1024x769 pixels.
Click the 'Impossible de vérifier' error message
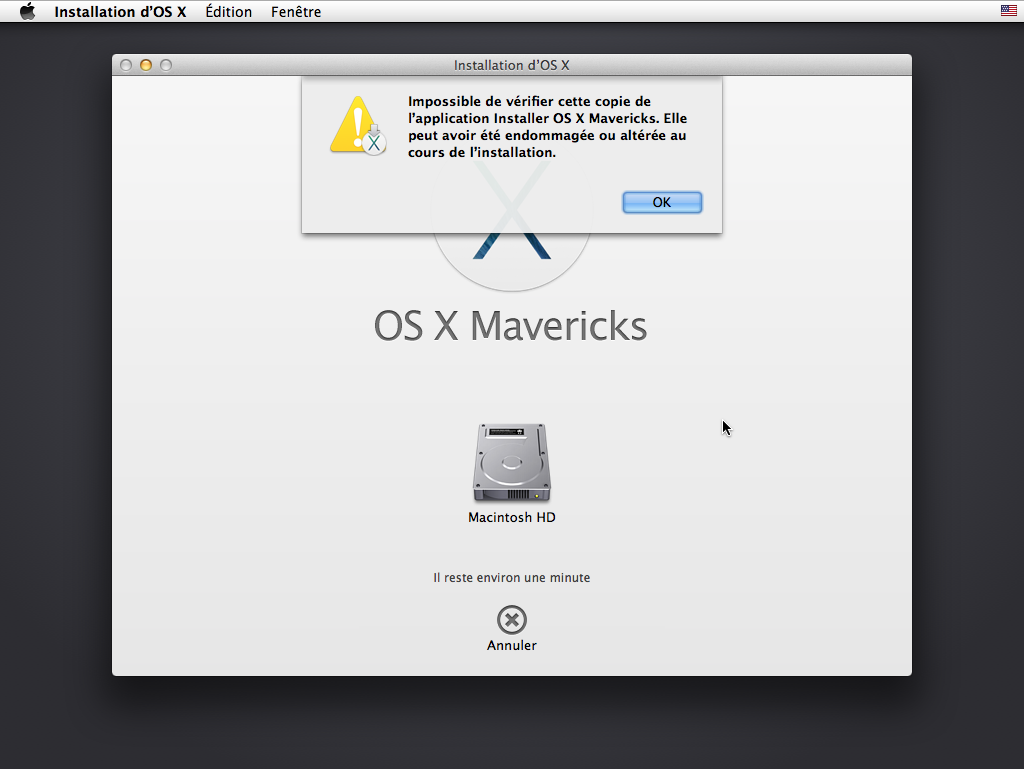[x=547, y=127]
